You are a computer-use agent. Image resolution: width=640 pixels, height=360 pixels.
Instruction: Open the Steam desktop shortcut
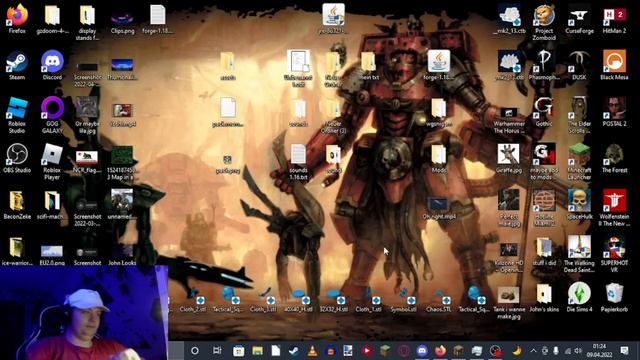pyautogui.click(x=17, y=65)
